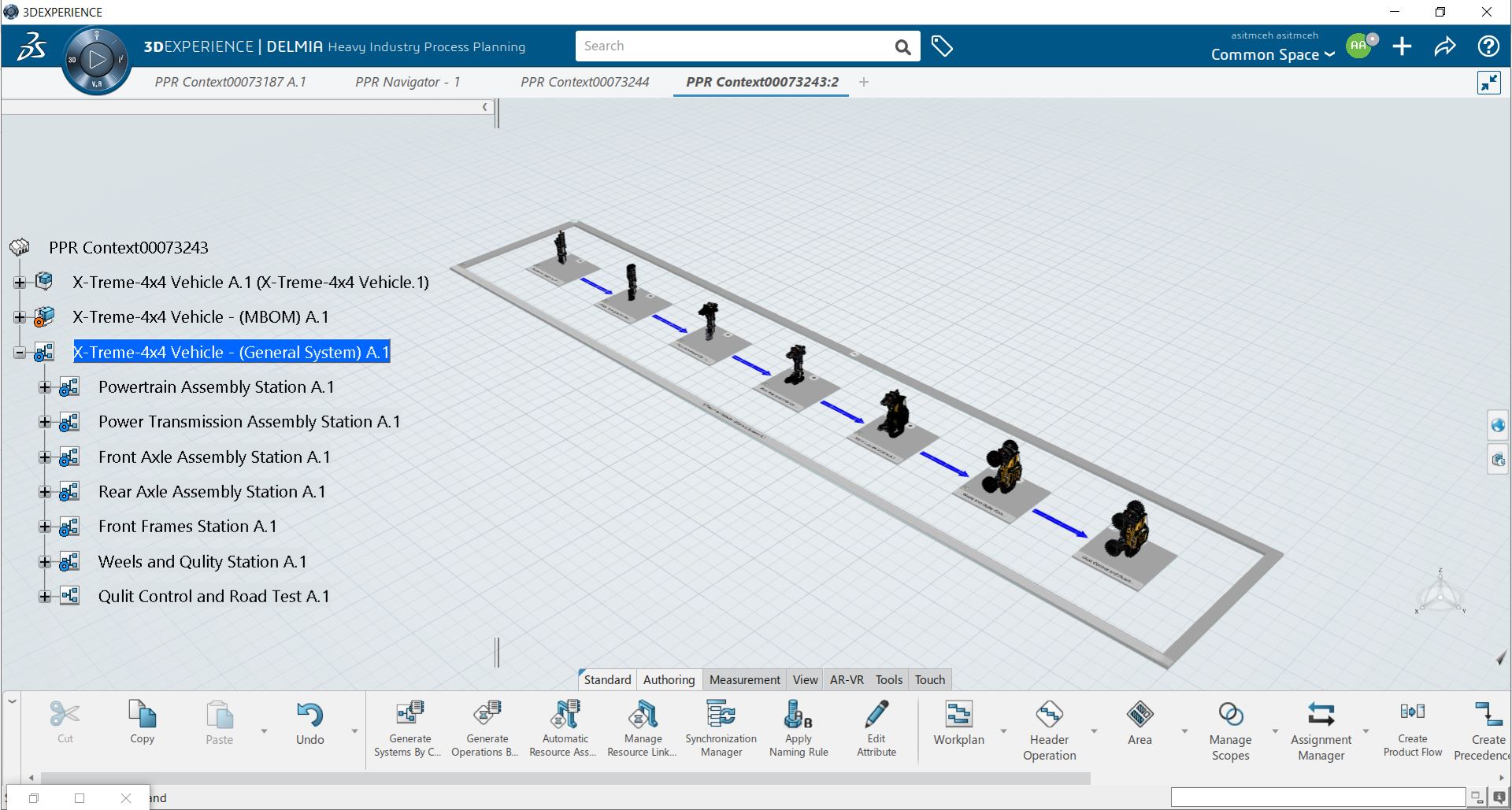Click the search magnifier icon
The width and height of the screenshot is (1512, 810).
pos(902,47)
